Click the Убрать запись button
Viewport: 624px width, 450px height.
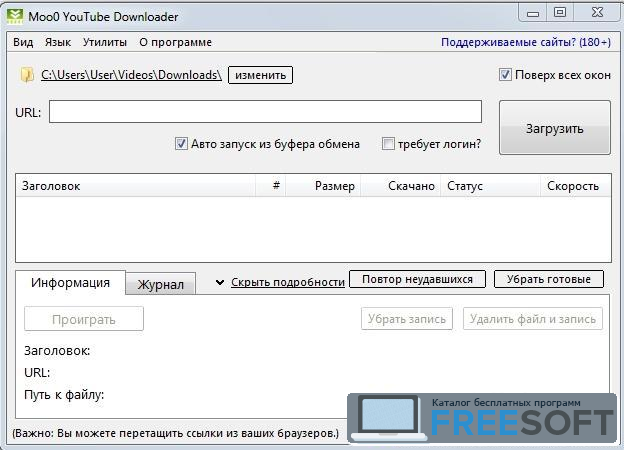pos(407,319)
